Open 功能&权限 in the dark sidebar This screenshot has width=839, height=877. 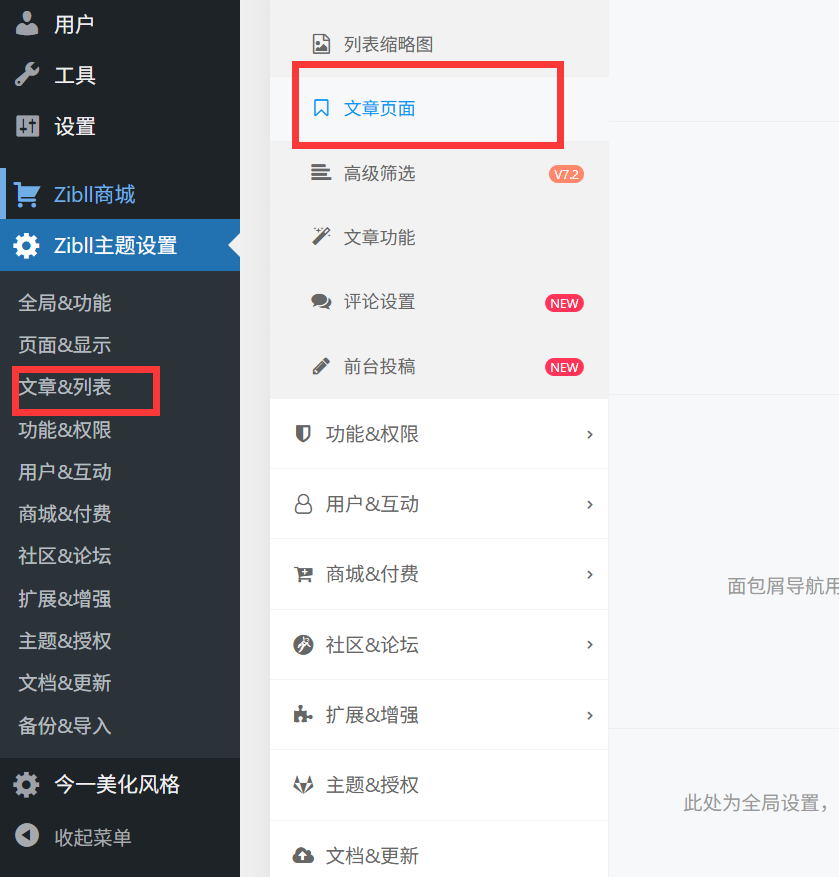point(65,430)
